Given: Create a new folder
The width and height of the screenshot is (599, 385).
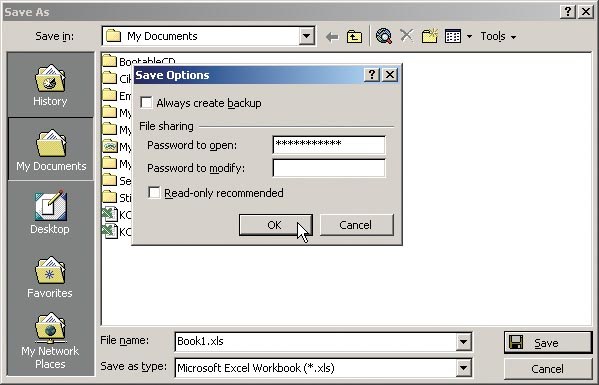Looking at the screenshot, I should coord(429,36).
